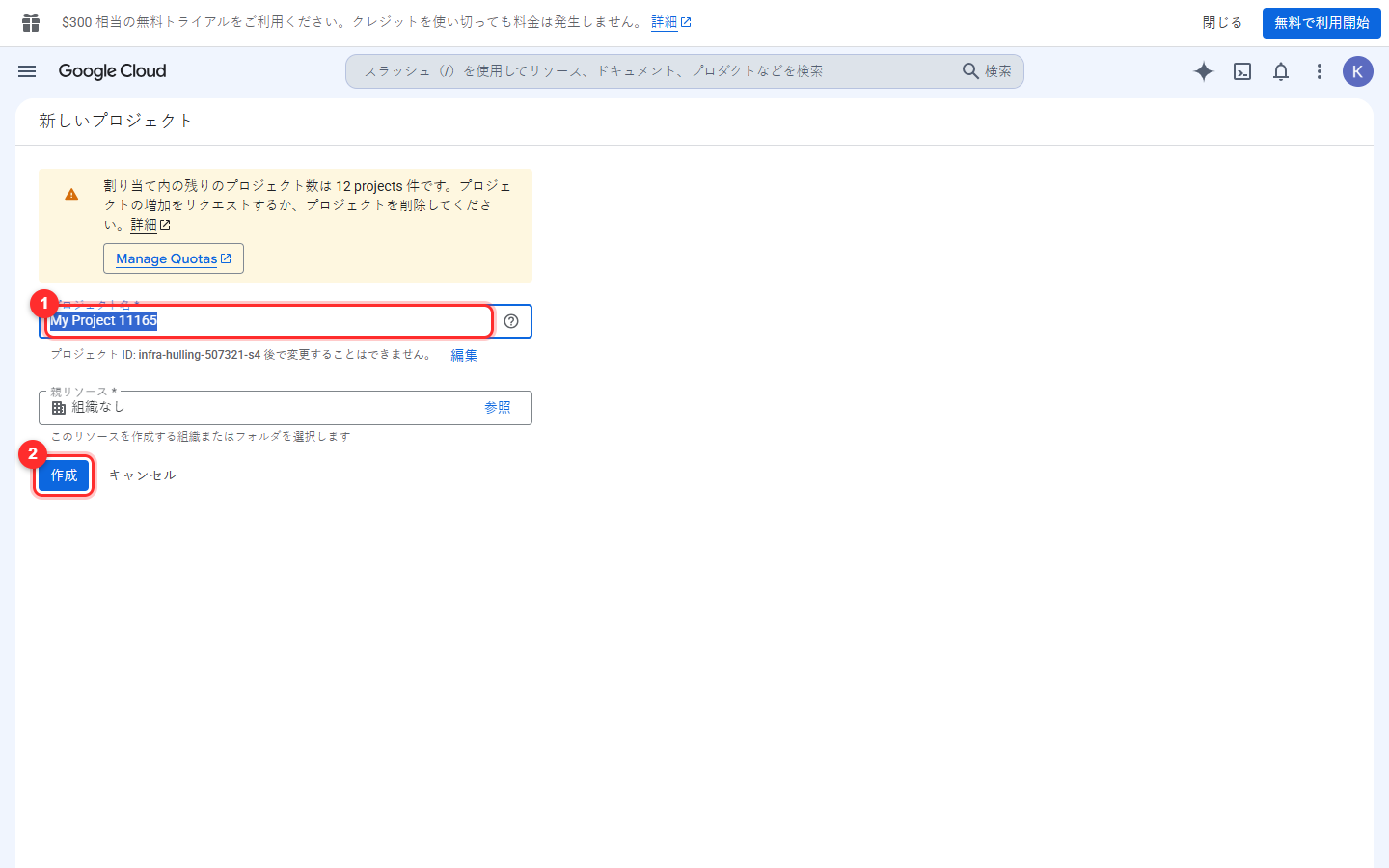This screenshot has height=868, width=1389.
Task: Open the notifications bell
Action: (x=1281, y=71)
